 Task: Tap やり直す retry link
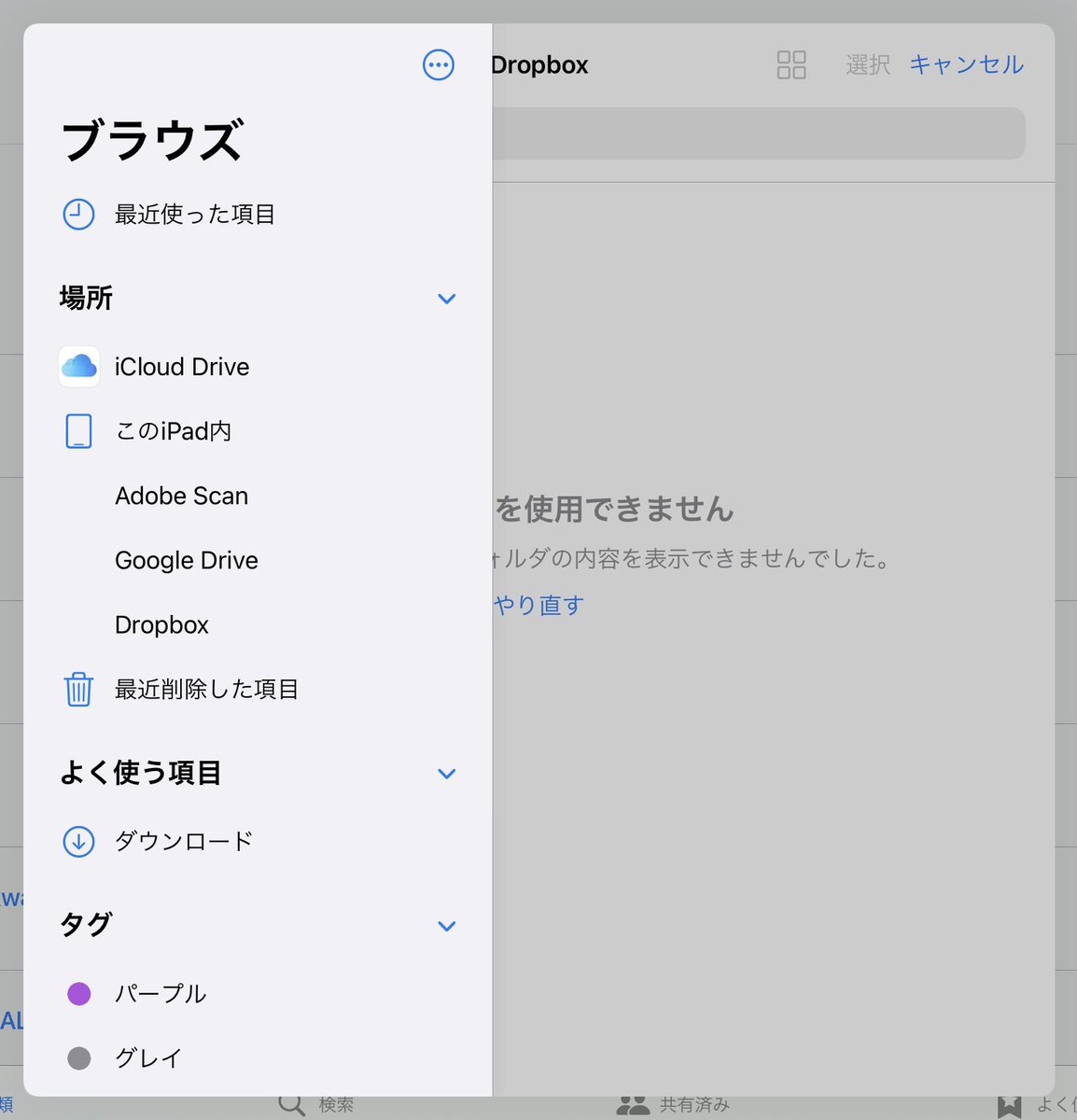538,605
